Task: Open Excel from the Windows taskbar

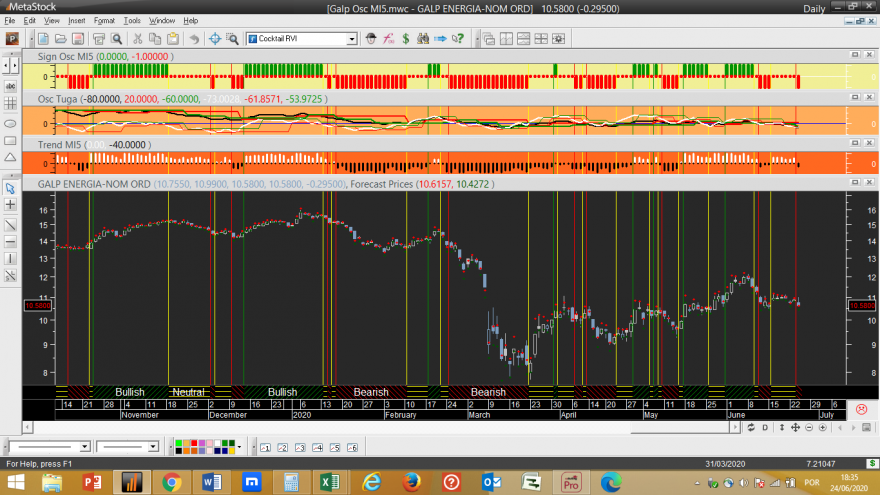Action: tap(326, 483)
